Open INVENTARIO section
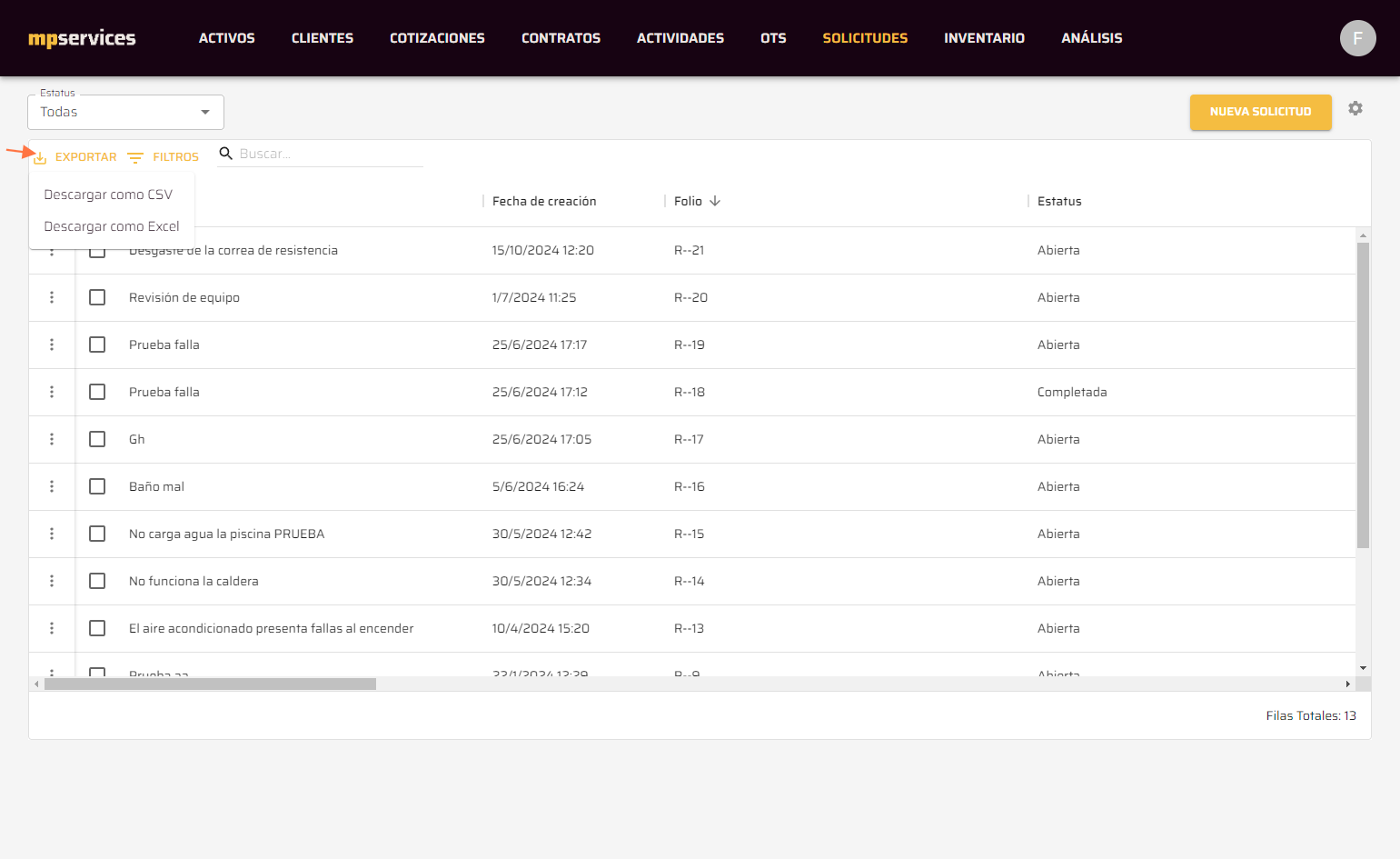Image resolution: width=1400 pixels, height=859 pixels. 984,38
